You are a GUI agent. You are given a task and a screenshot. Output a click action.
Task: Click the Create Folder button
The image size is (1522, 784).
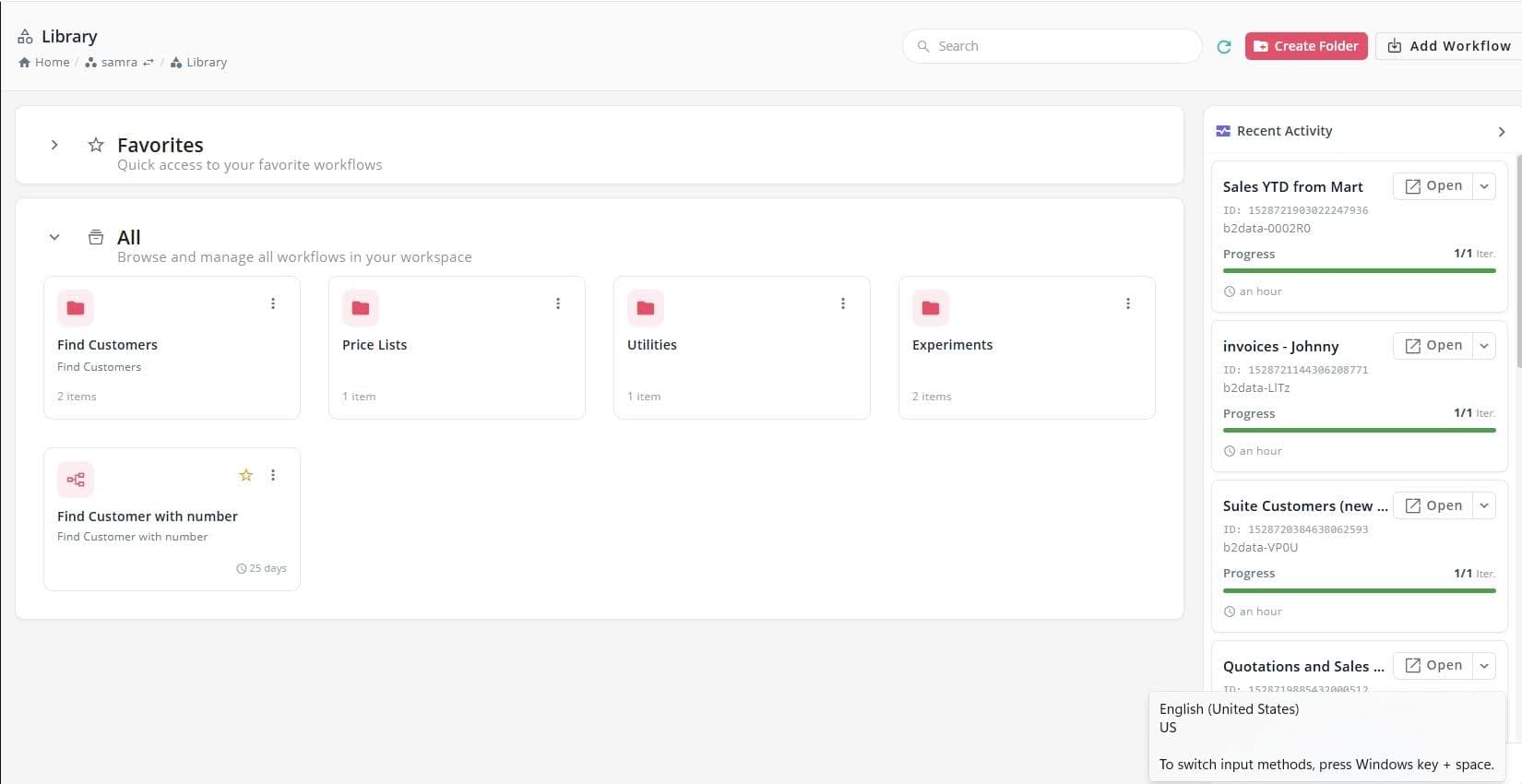[1306, 46]
